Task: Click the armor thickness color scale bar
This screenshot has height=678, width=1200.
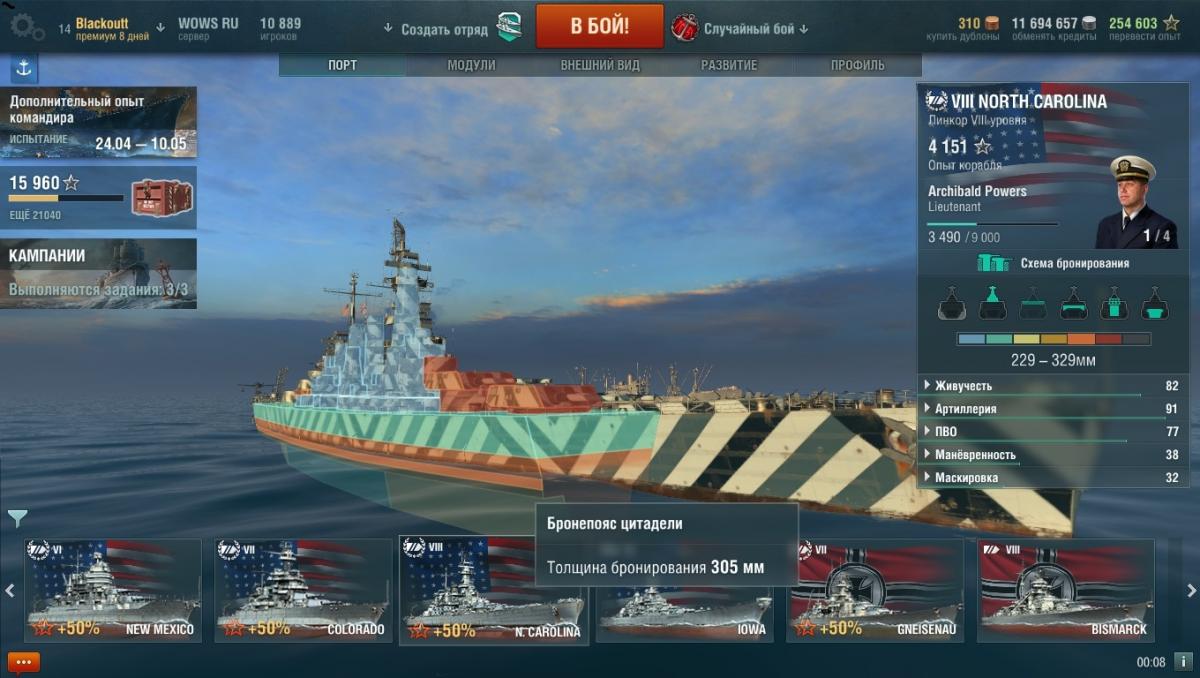Action: [x=1054, y=339]
